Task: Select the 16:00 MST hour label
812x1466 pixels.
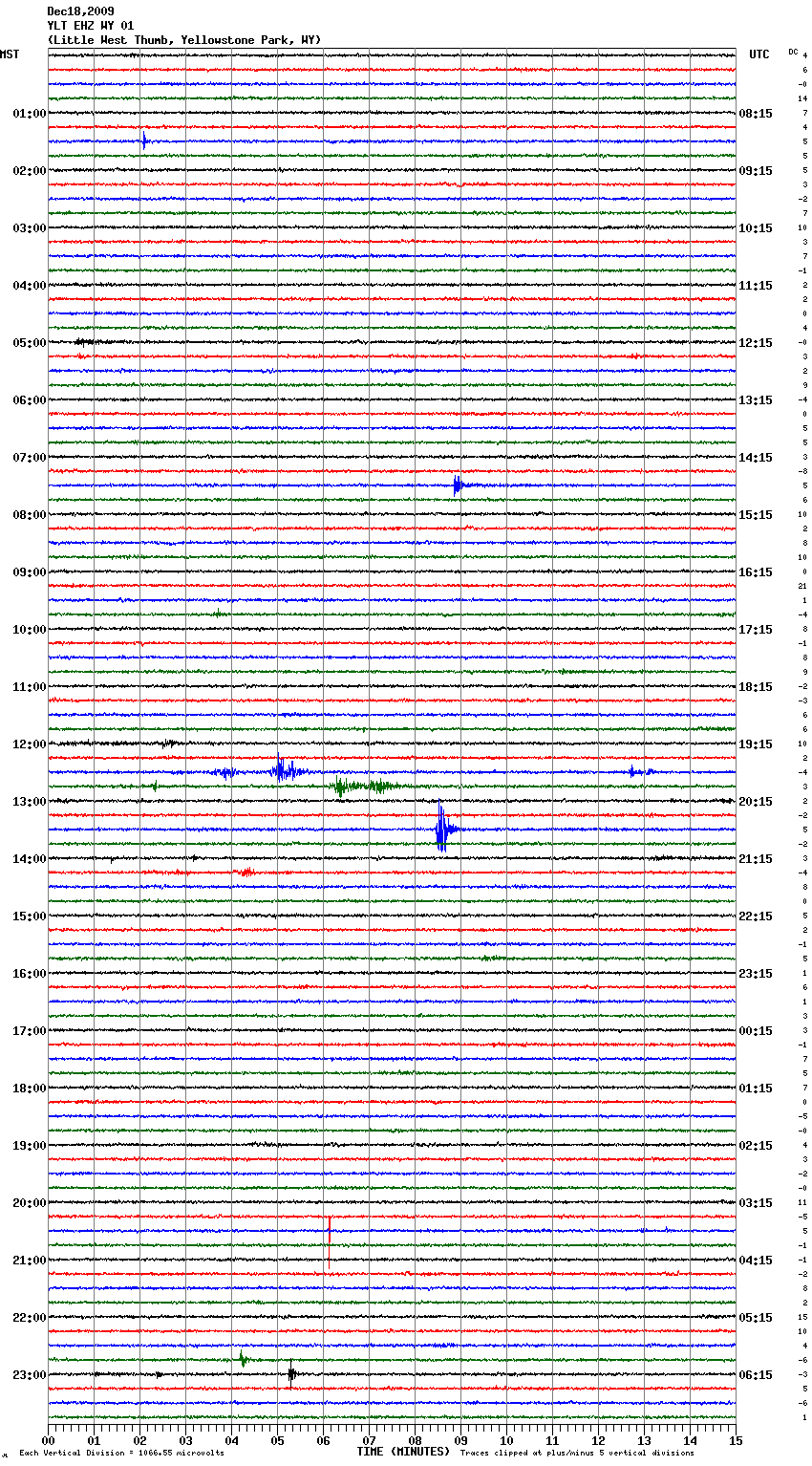Action: [30, 974]
